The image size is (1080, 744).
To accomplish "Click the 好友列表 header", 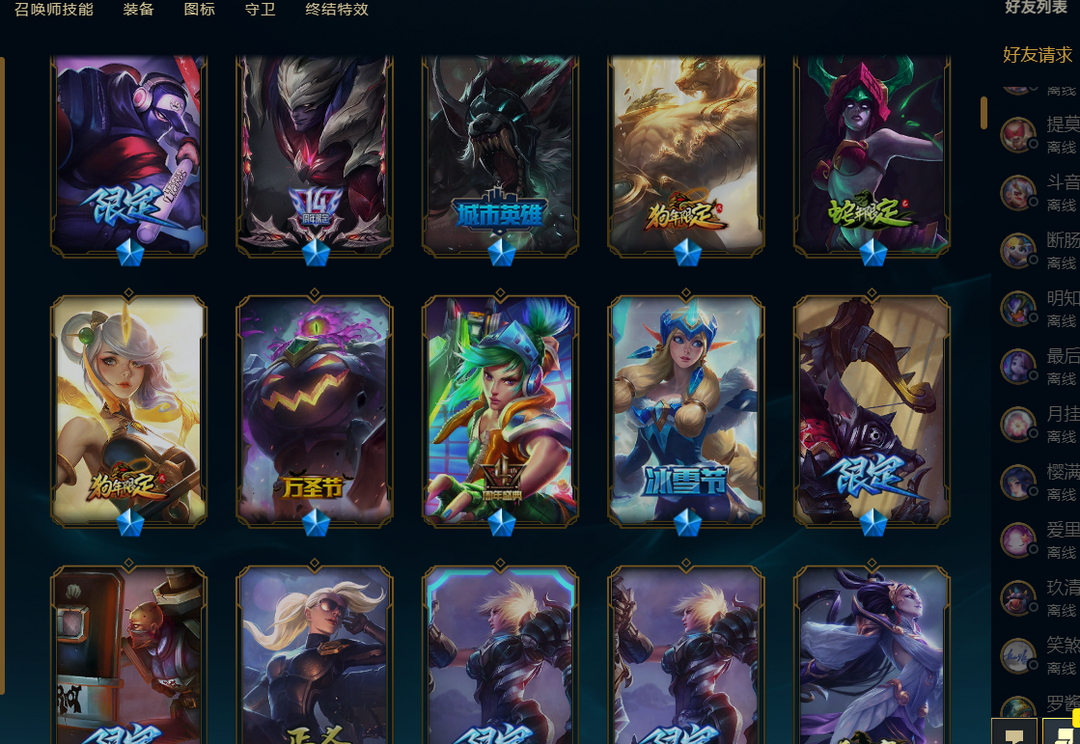I will [x=1036, y=7].
